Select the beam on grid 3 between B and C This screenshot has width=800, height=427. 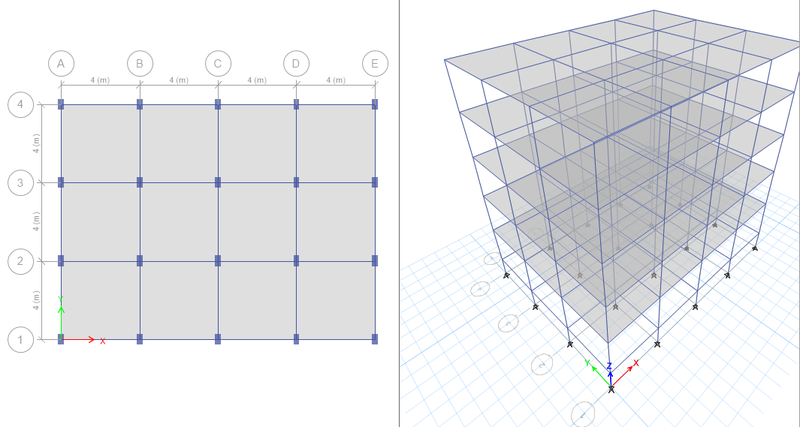179,182
